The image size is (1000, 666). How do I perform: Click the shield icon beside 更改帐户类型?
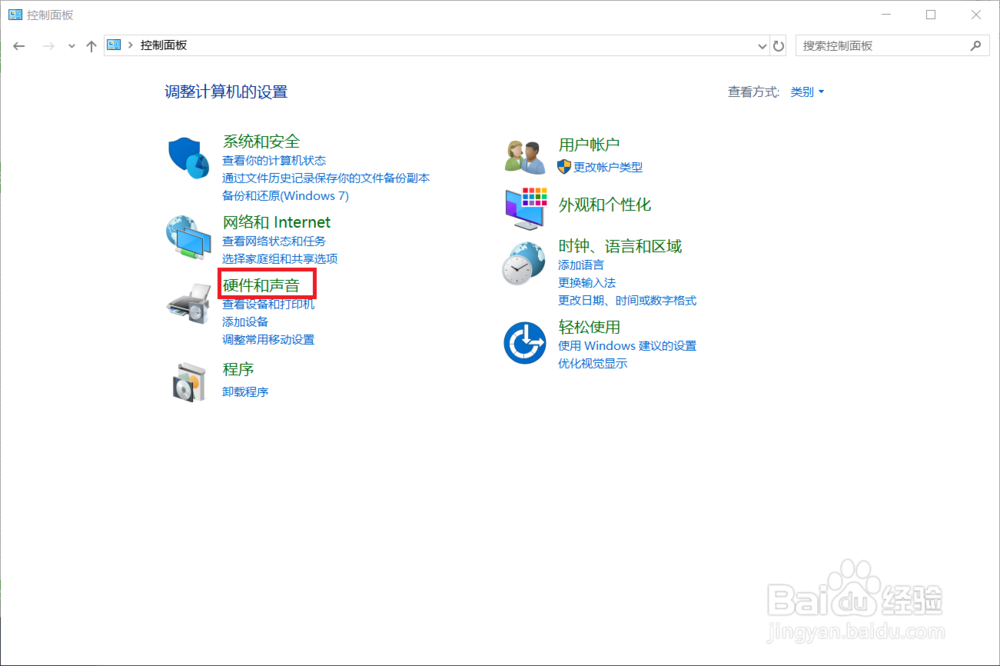(x=564, y=166)
